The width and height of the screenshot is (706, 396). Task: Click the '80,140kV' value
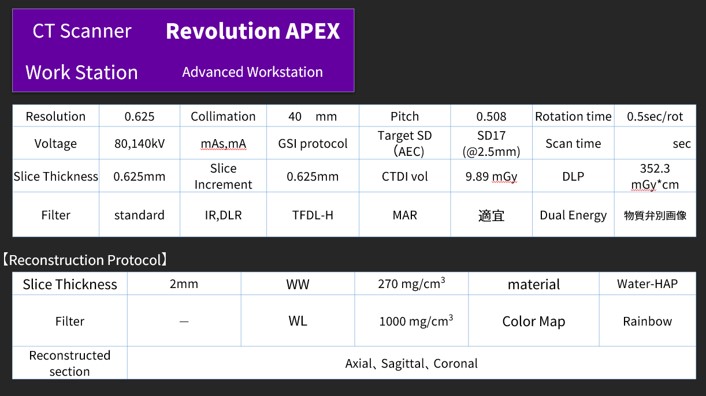click(139, 143)
